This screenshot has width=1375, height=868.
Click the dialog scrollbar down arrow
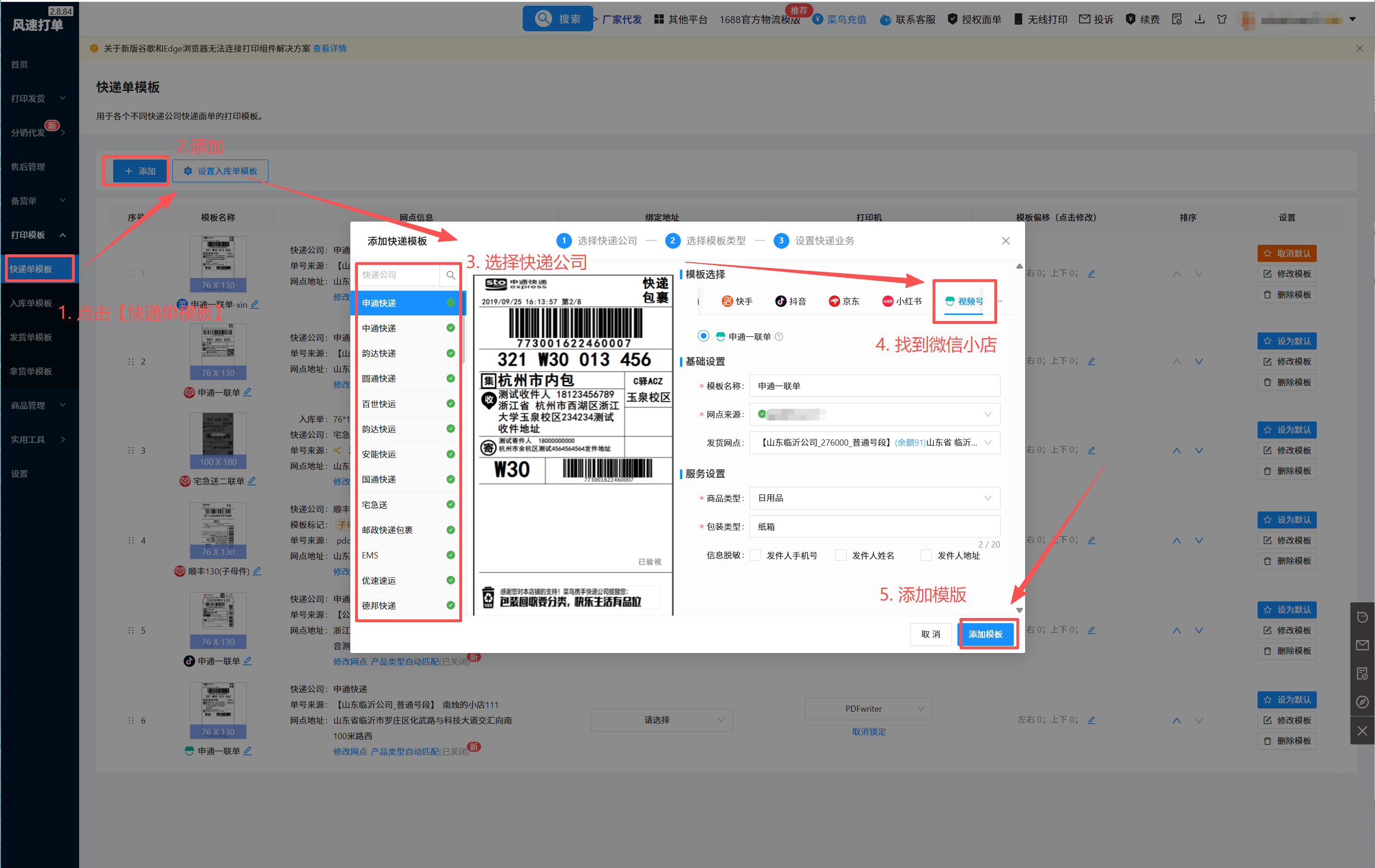point(1019,610)
